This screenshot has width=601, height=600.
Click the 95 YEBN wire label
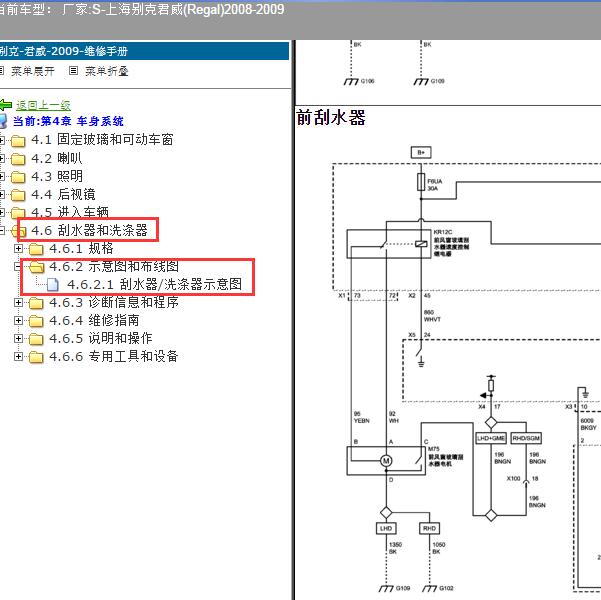[x=361, y=417]
